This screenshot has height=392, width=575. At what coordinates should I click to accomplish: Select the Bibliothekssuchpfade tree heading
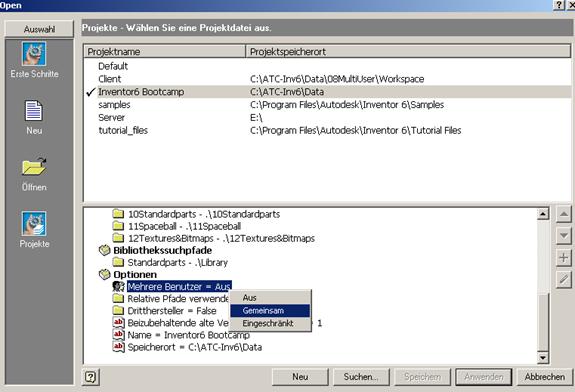pyautogui.click(x=162, y=250)
